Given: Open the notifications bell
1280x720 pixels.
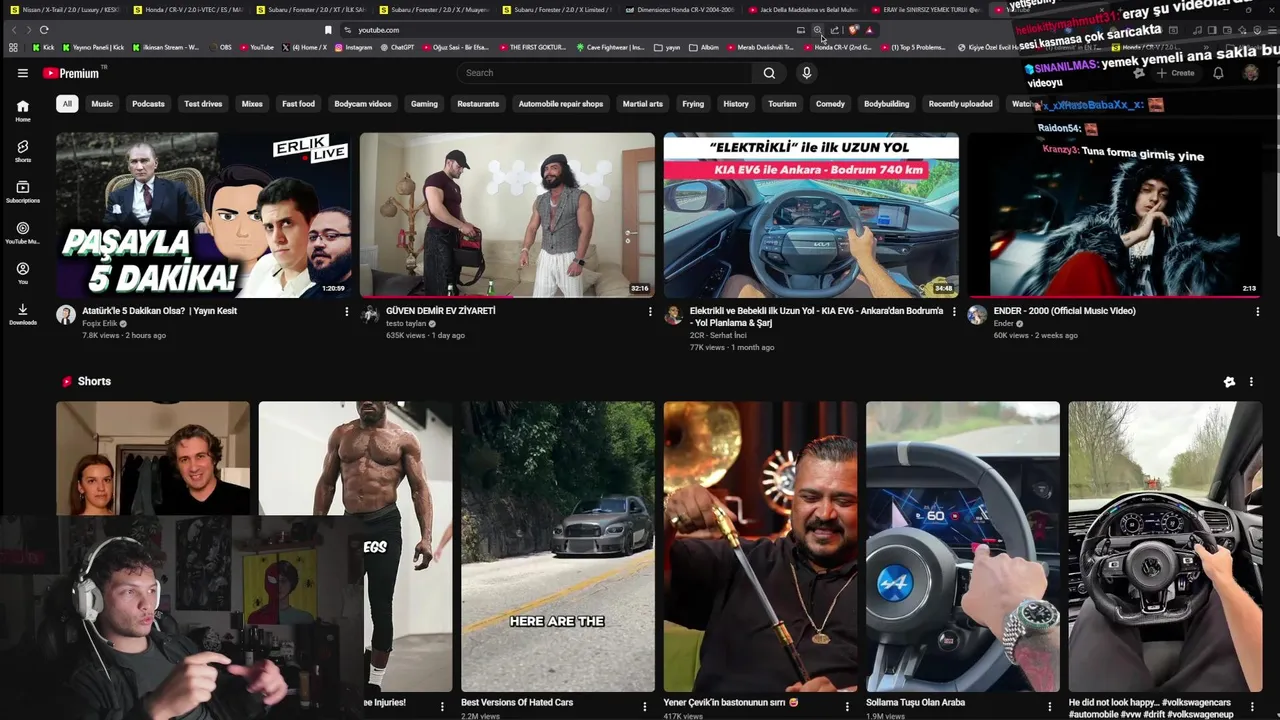Looking at the screenshot, I should click(x=1218, y=73).
